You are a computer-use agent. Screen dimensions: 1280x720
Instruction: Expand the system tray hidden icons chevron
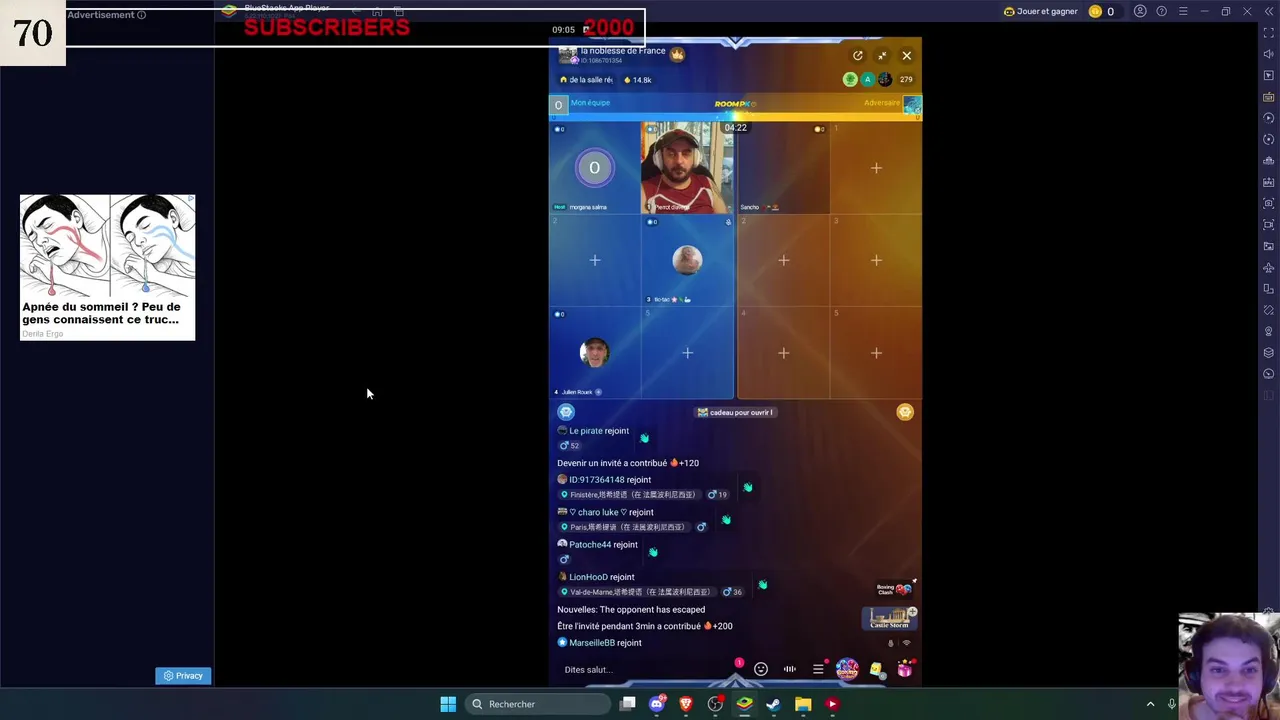pos(1150,704)
